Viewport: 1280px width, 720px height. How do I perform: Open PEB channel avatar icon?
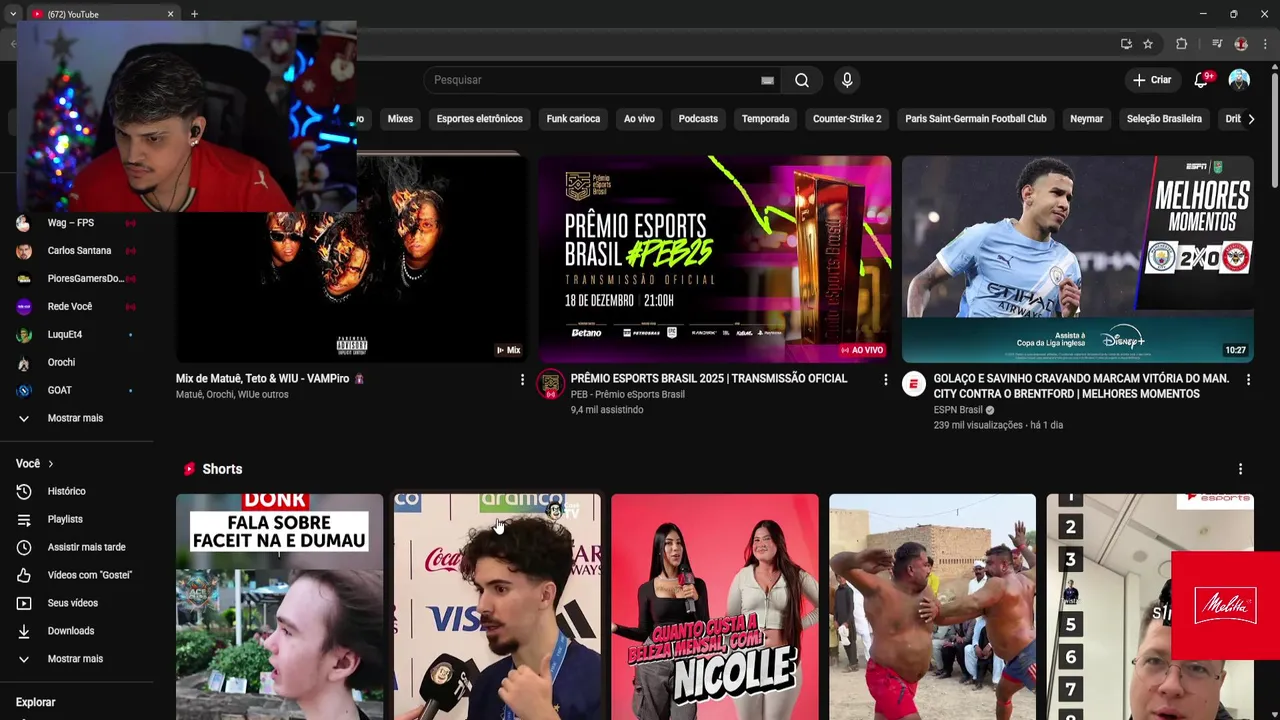click(550, 384)
